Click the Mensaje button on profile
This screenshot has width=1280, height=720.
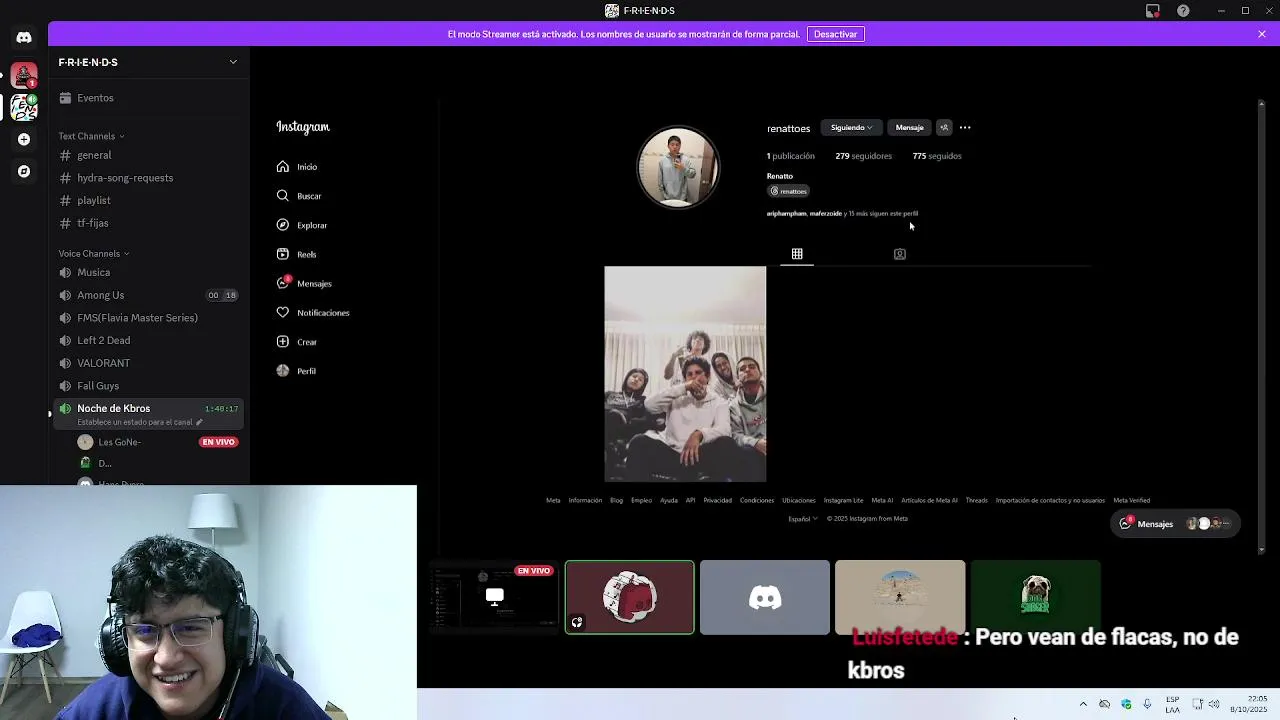point(909,128)
